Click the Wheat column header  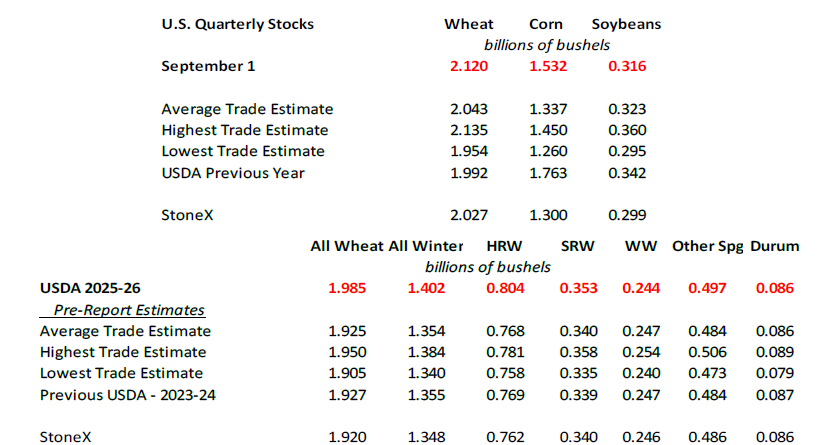pyautogui.click(x=469, y=24)
